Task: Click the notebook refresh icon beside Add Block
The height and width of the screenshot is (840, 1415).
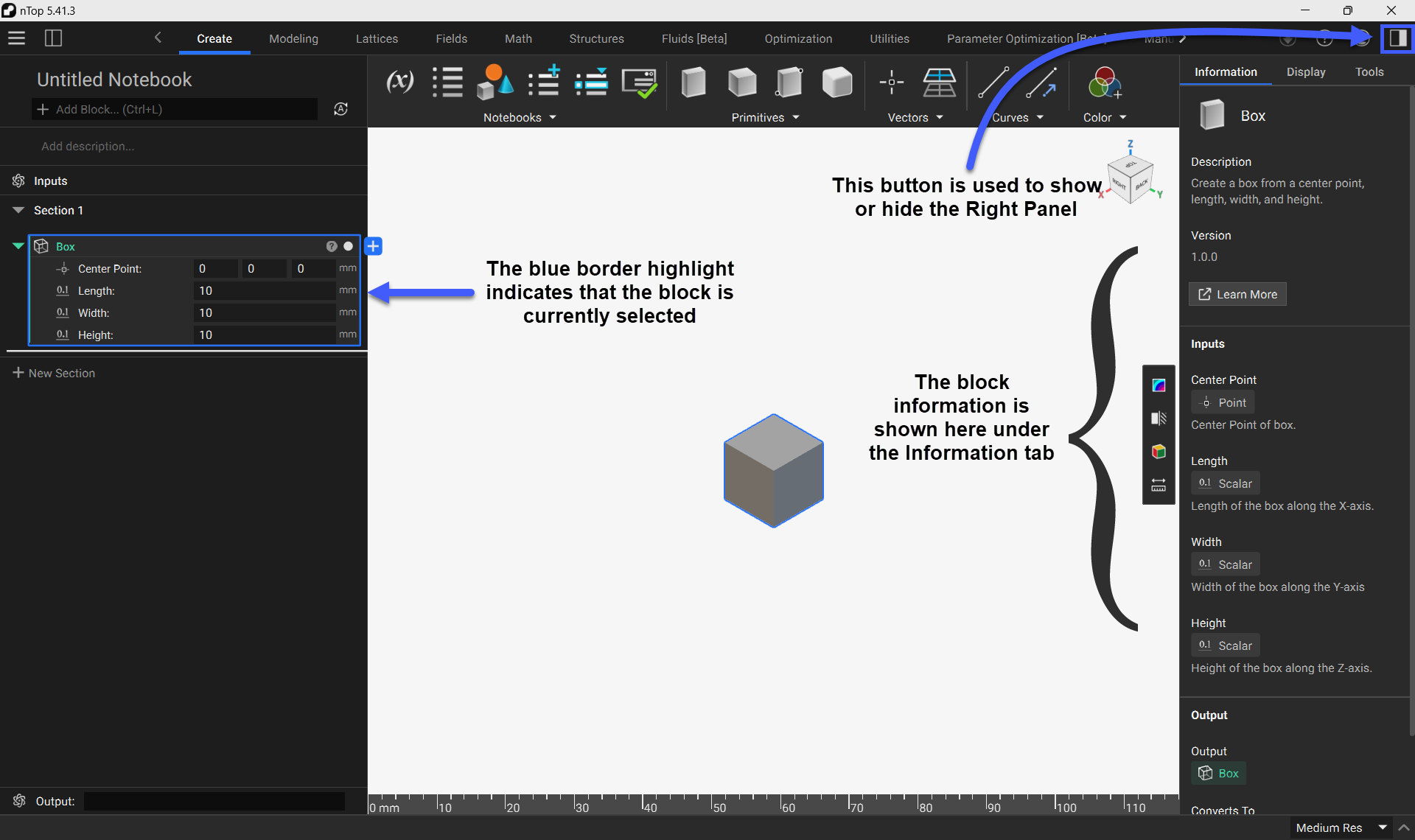Action: pyautogui.click(x=340, y=109)
